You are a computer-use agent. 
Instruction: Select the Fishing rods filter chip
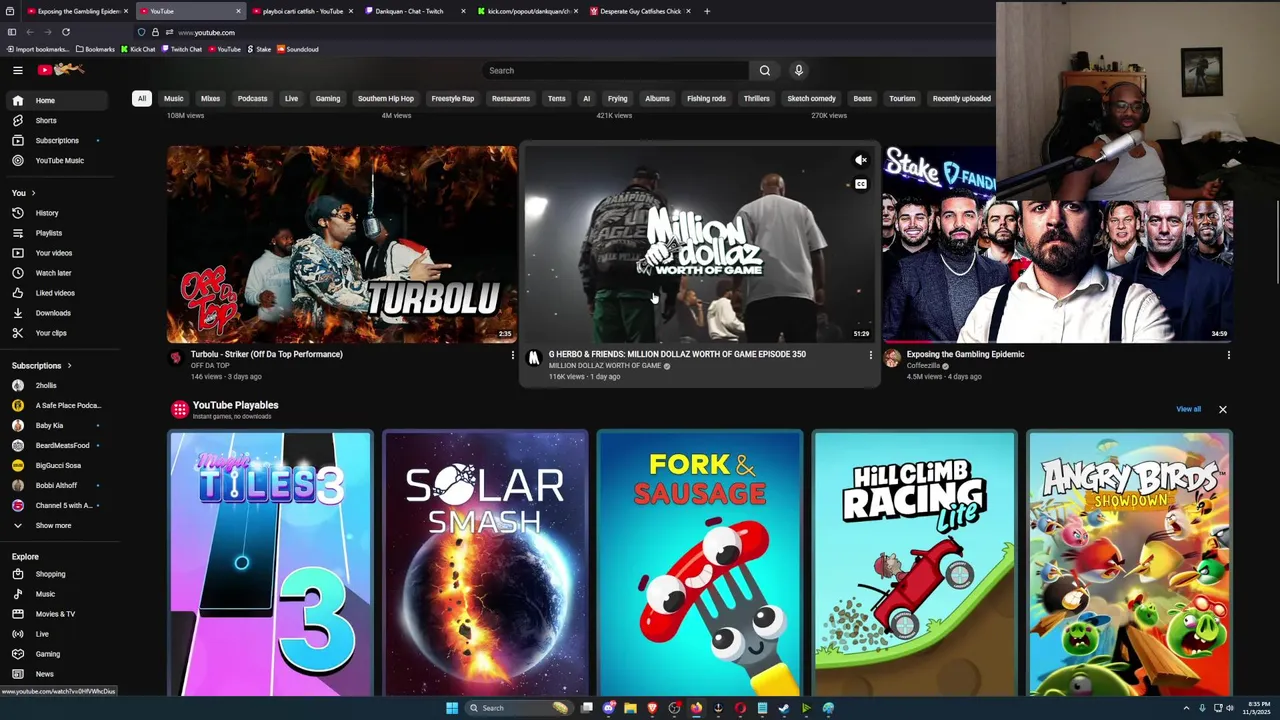(706, 98)
